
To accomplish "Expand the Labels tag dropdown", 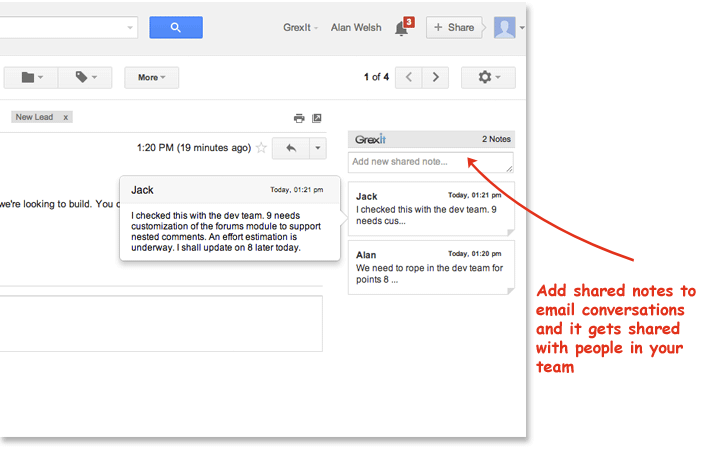I will click(85, 77).
